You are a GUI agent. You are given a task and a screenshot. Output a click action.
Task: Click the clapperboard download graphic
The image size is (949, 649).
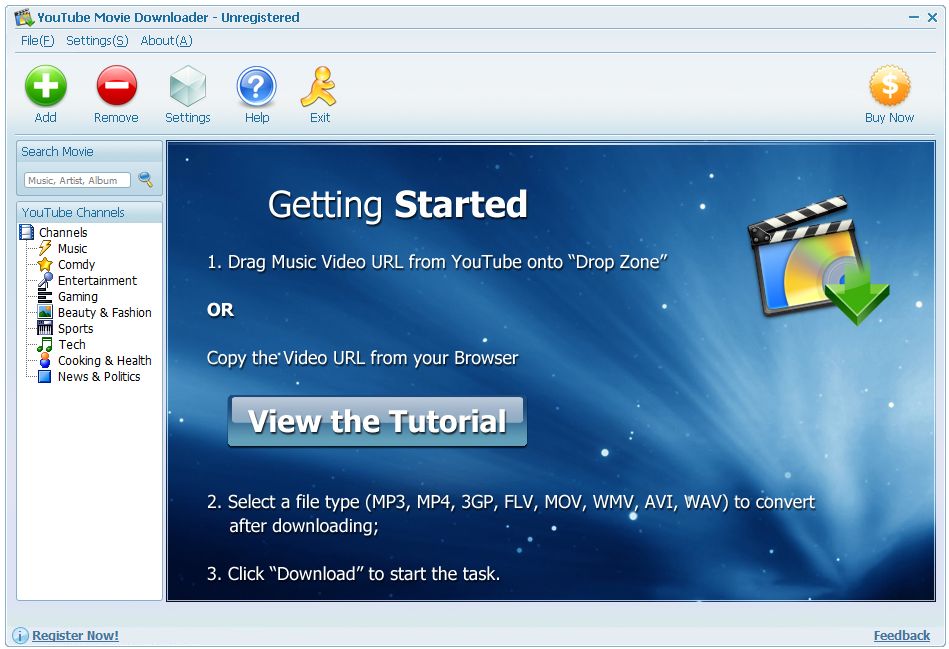819,259
